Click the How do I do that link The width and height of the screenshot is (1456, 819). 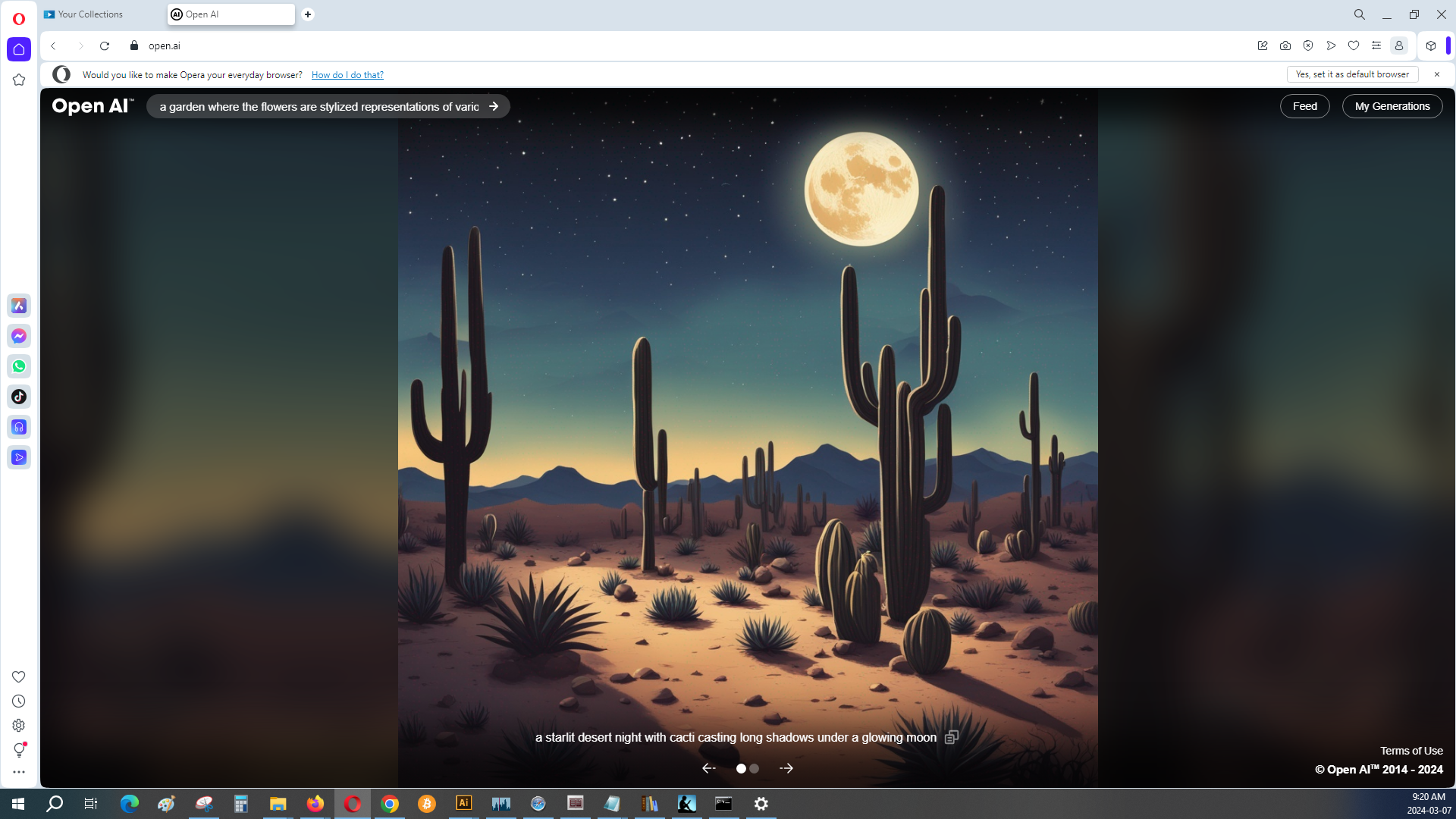tap(347, 75)
